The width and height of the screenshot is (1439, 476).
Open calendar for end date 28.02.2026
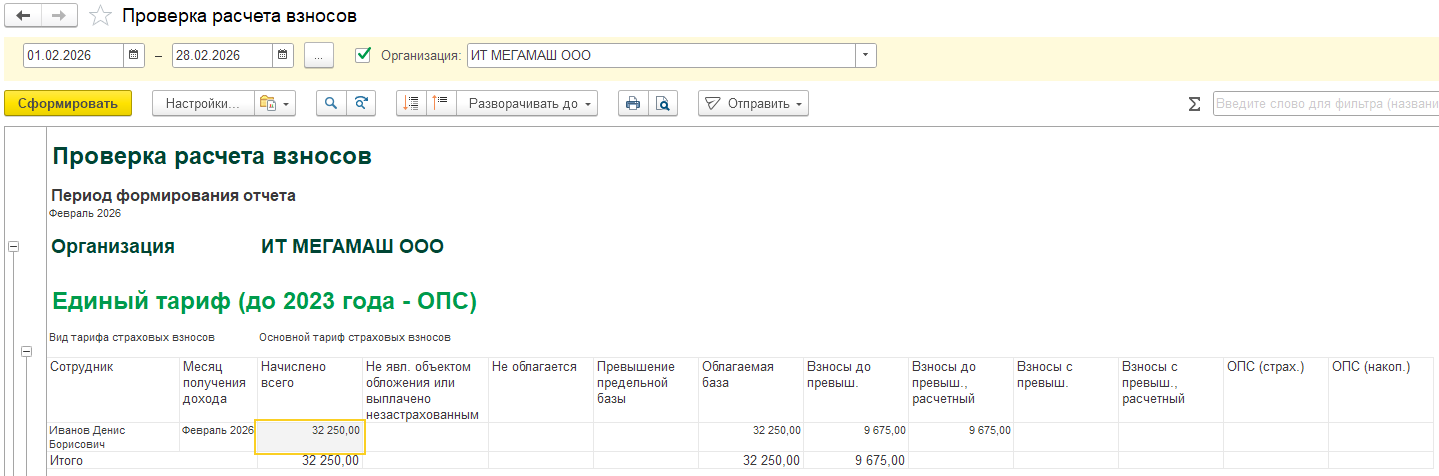(283, 56)
